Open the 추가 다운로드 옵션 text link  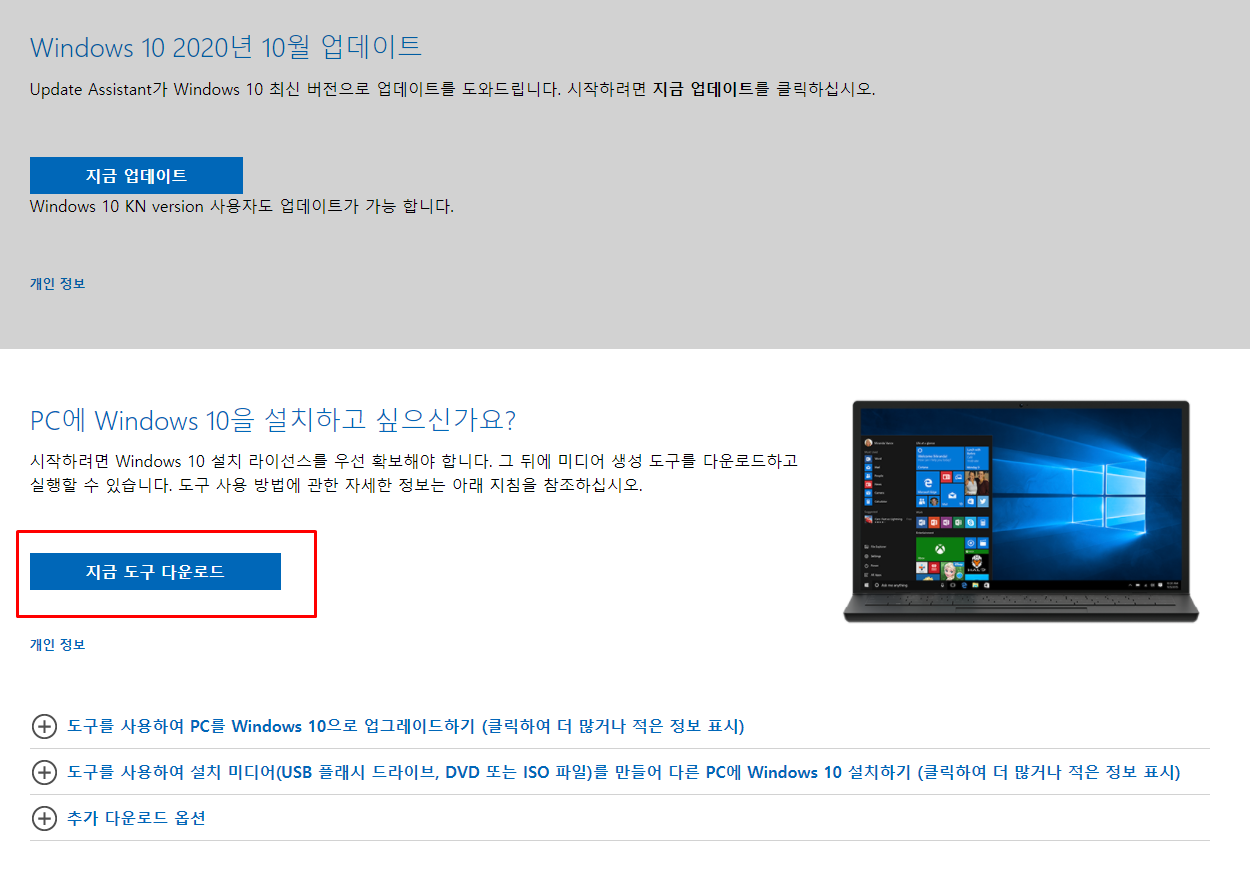(x=136, y=818)
